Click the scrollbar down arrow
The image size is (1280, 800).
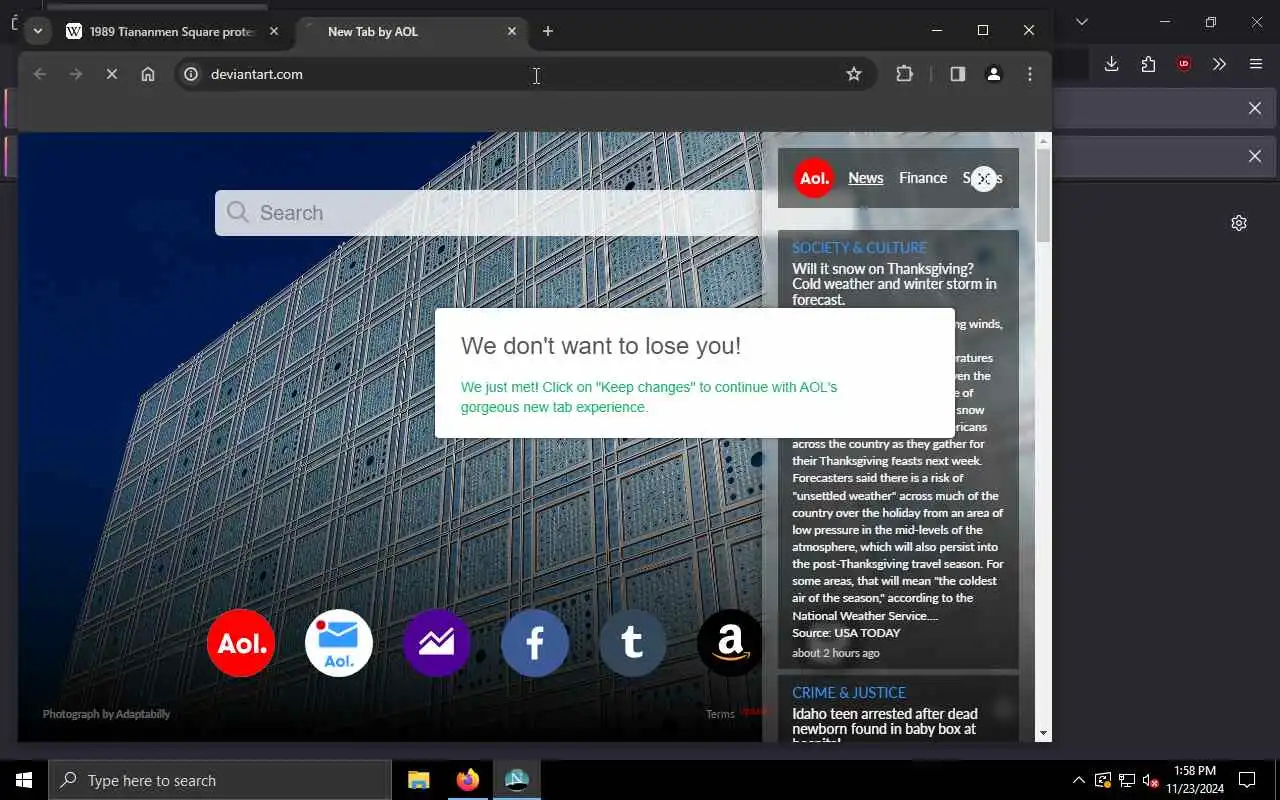(1044, 733)
